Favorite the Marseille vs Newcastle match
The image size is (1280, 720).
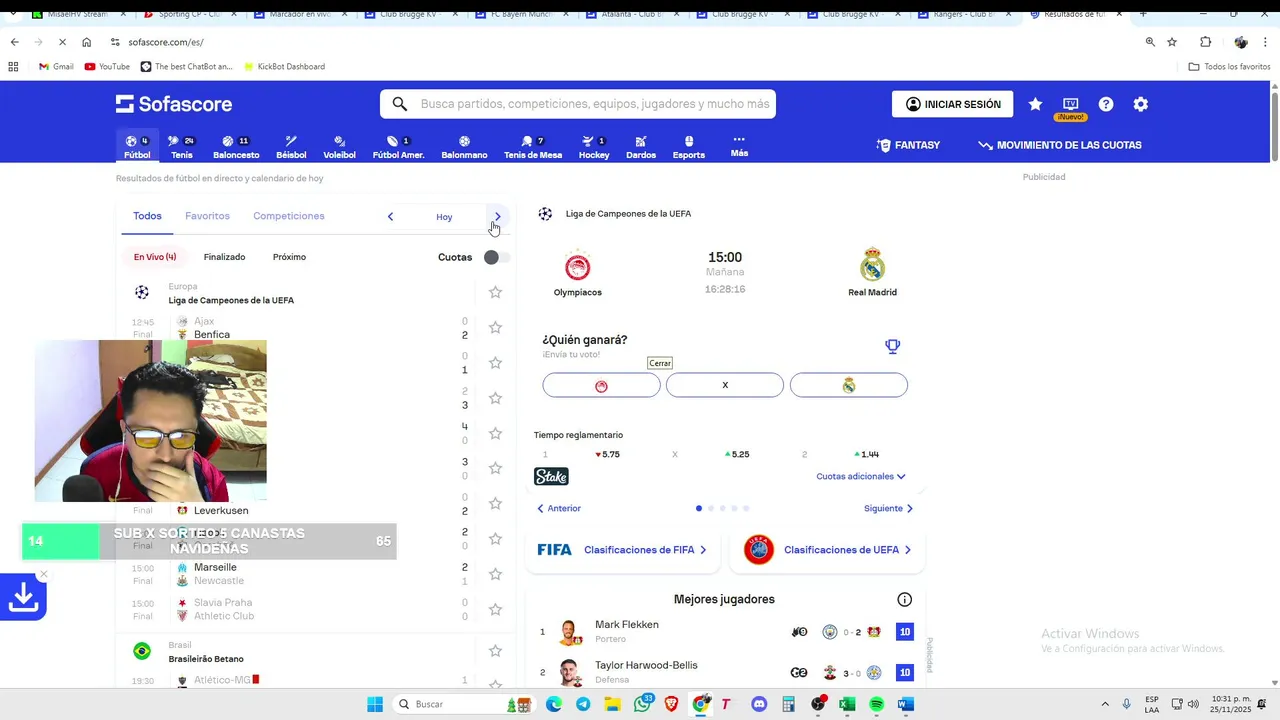click(x=495, y=574)
